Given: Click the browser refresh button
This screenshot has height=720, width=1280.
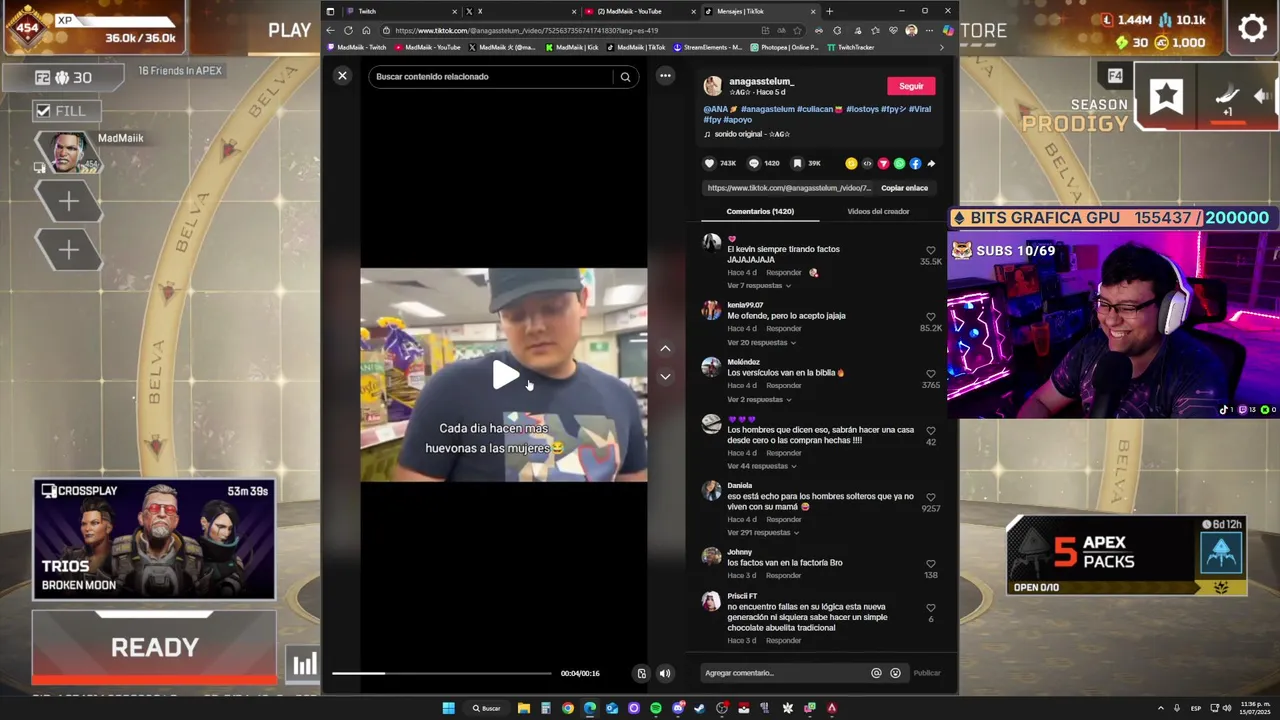Looking at the screenshot, I should click(348, 30).
